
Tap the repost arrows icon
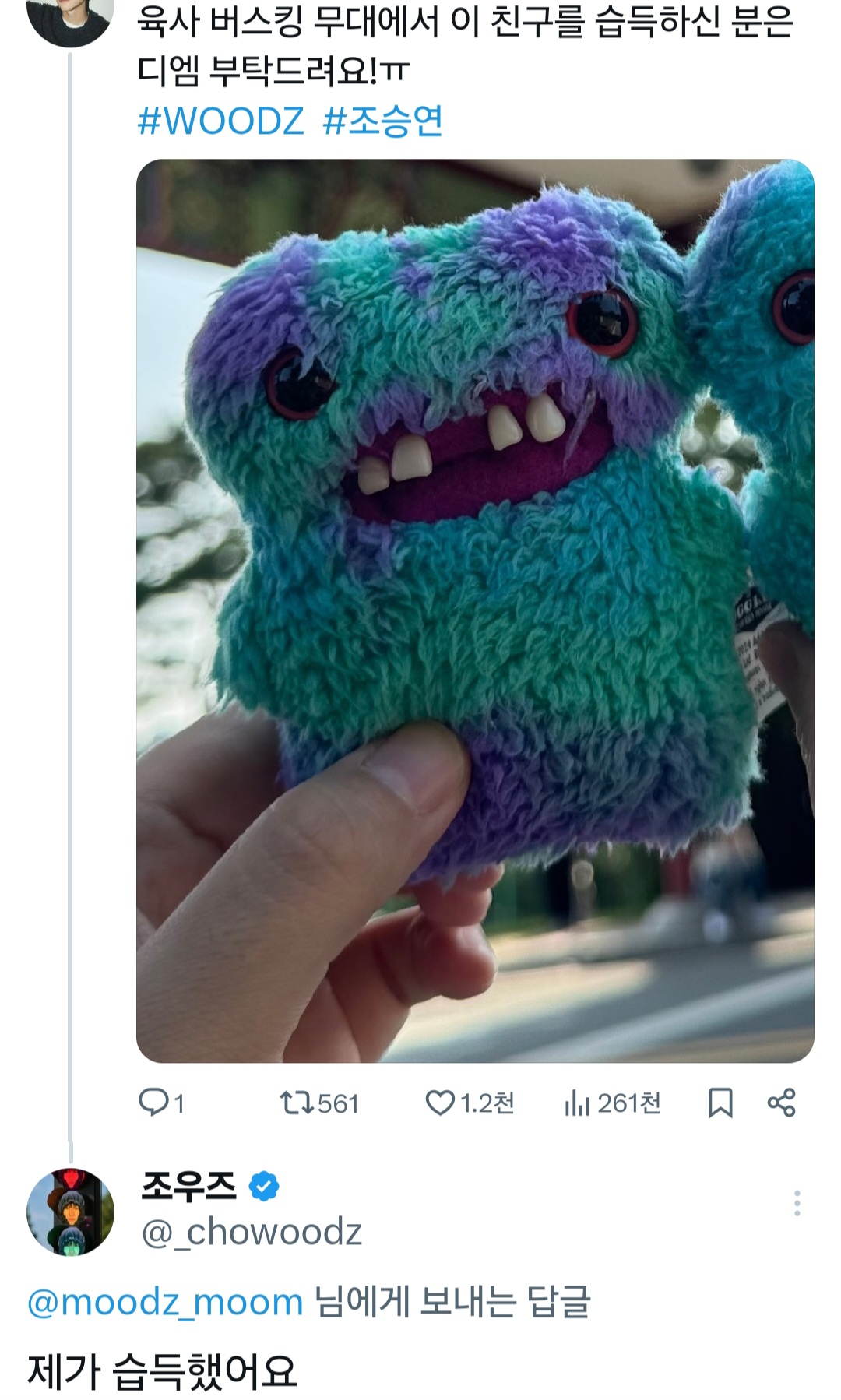tap(297, 1103)
